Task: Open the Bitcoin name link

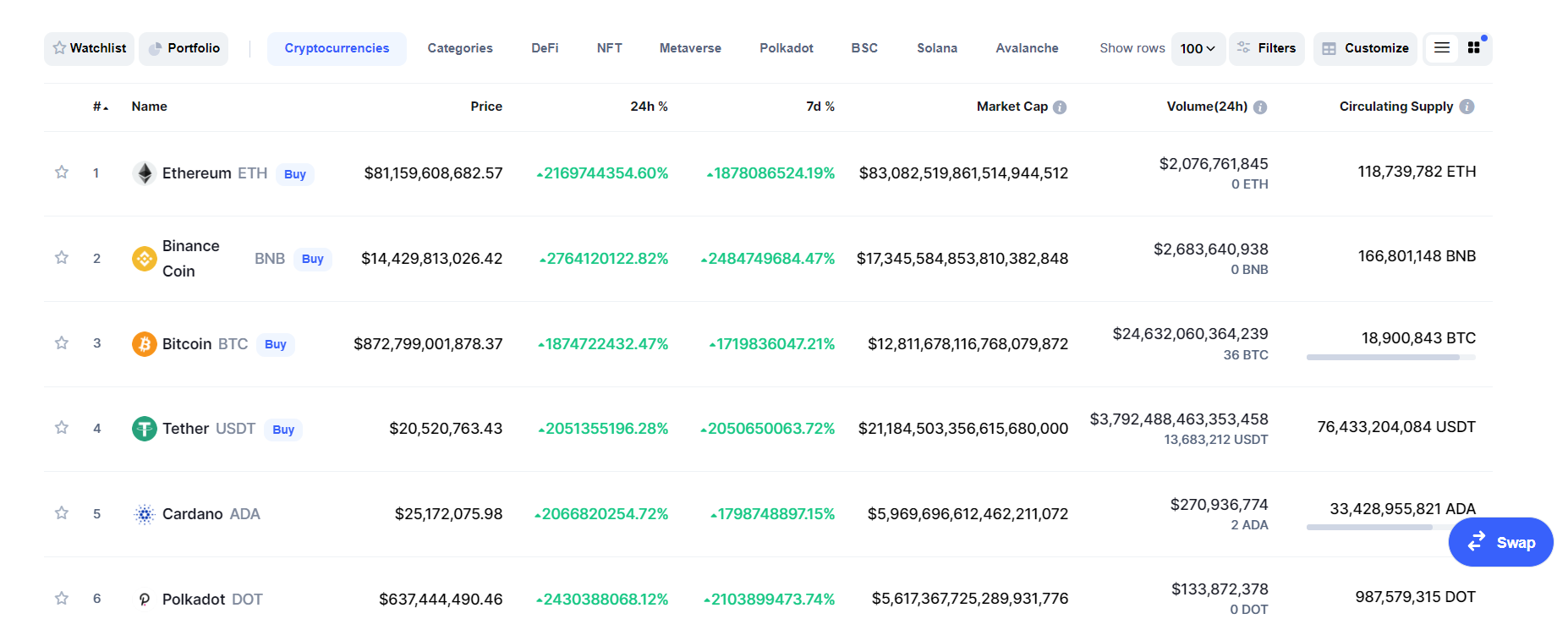Action: point(187,344)
